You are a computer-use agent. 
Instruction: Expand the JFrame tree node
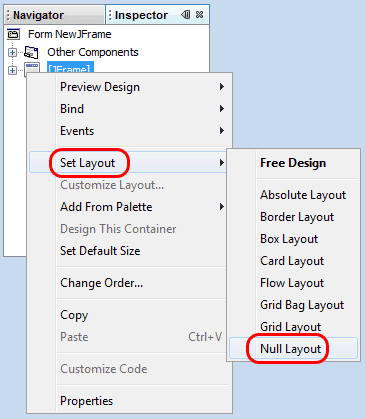pos(12,70)
